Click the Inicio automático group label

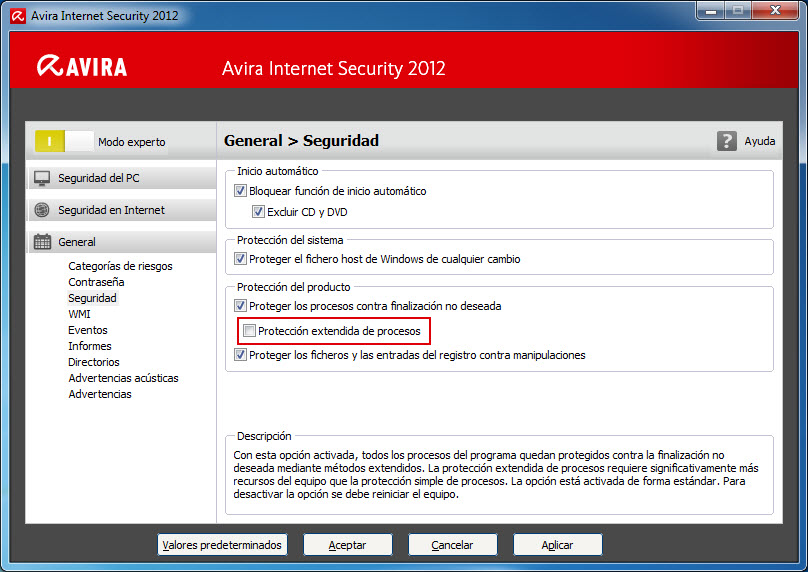(278, 171)
